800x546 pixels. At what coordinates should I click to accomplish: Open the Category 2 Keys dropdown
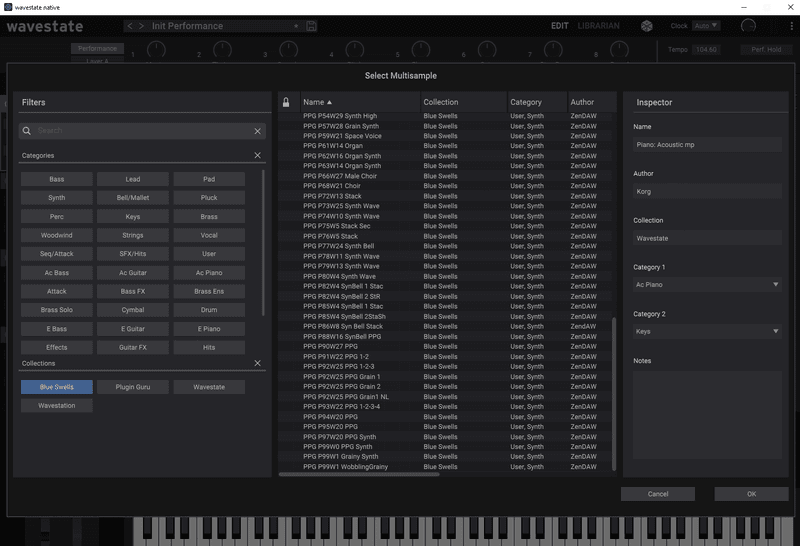tap(707, 331)
